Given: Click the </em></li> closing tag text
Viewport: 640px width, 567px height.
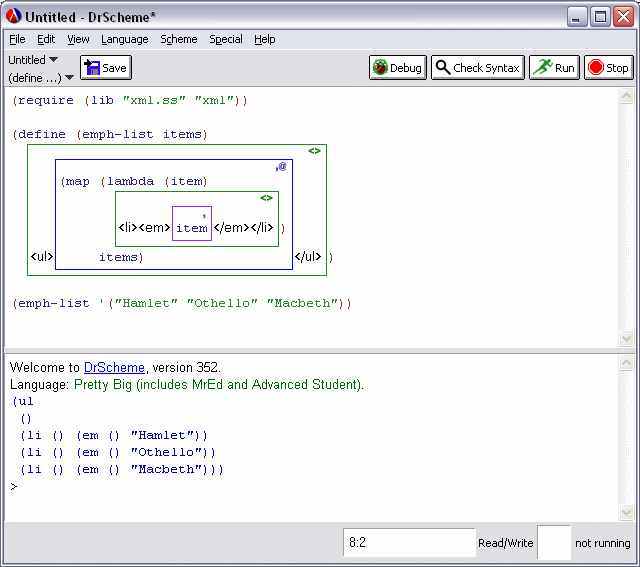Looking at the screenshot, I should coord(243,227).
